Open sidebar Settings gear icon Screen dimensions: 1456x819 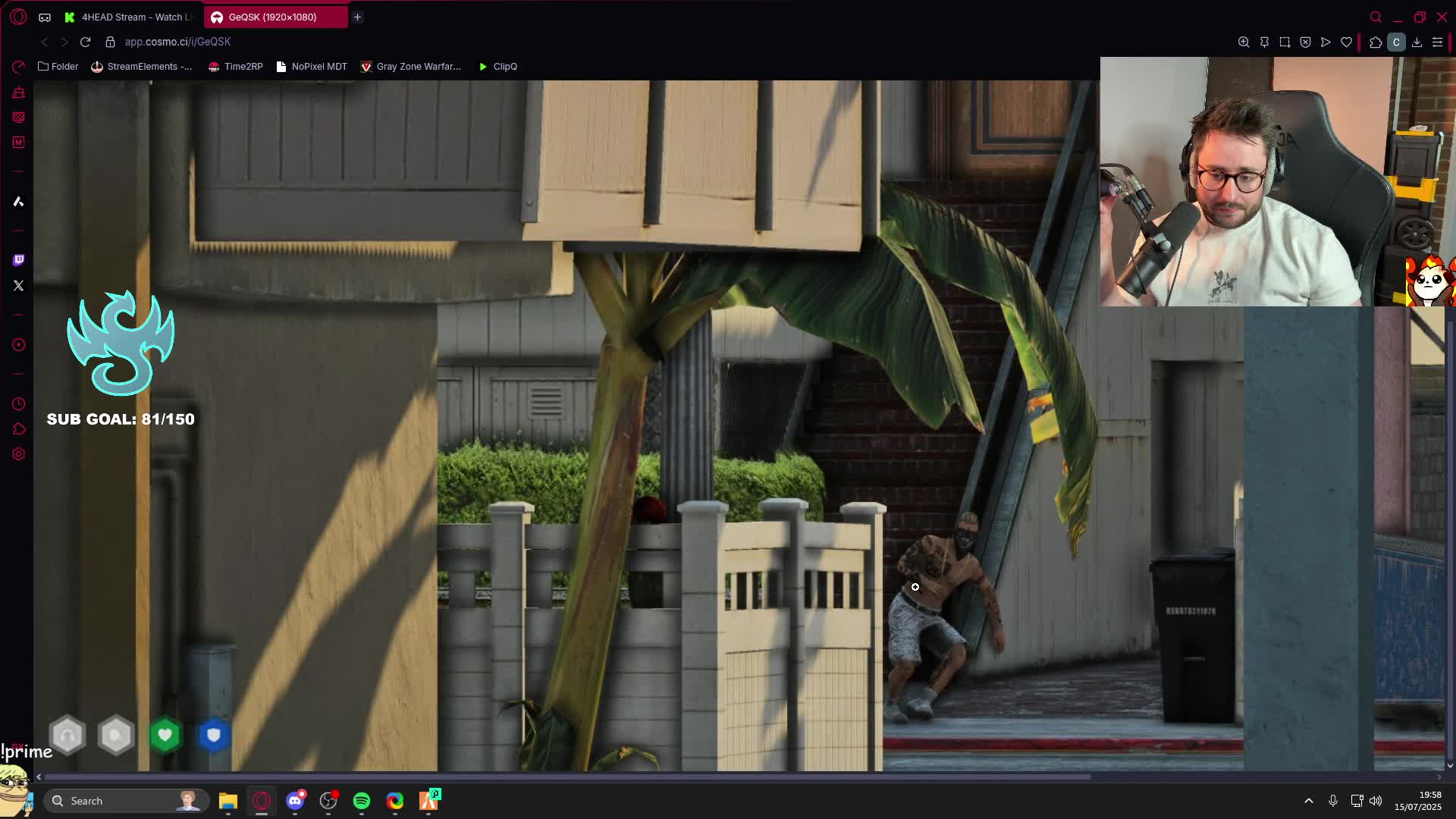click(x=18, y=454)
